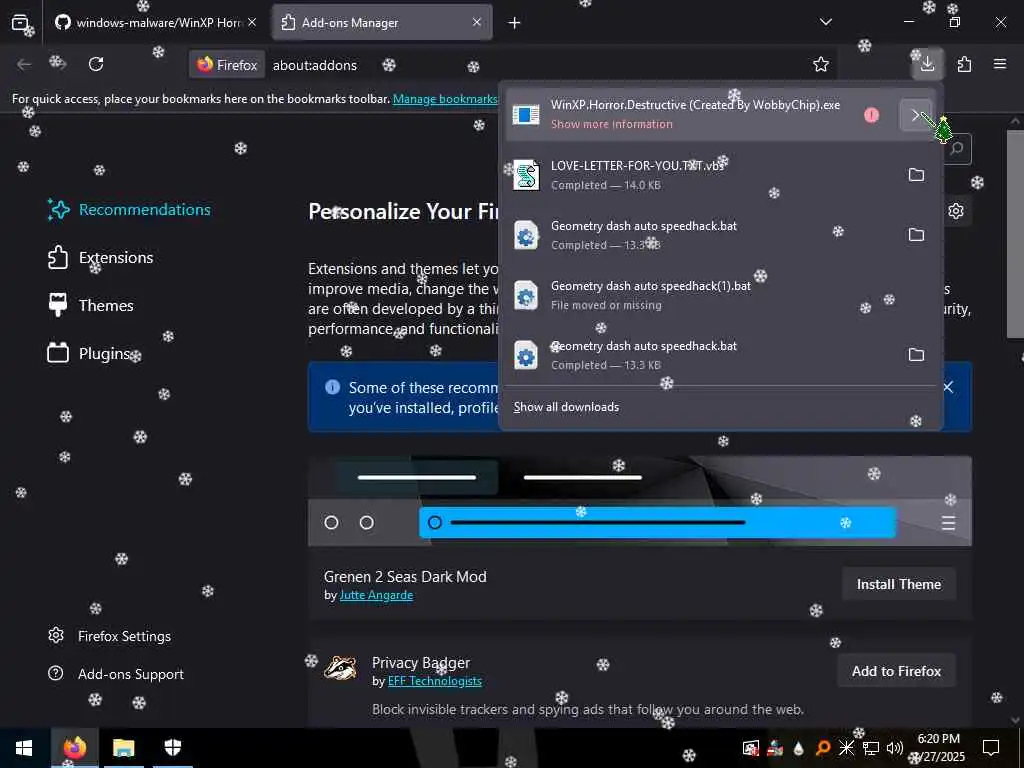This screenshot has width=1024, height=768.
Task: Reload the current page
Action: (96, 64)
